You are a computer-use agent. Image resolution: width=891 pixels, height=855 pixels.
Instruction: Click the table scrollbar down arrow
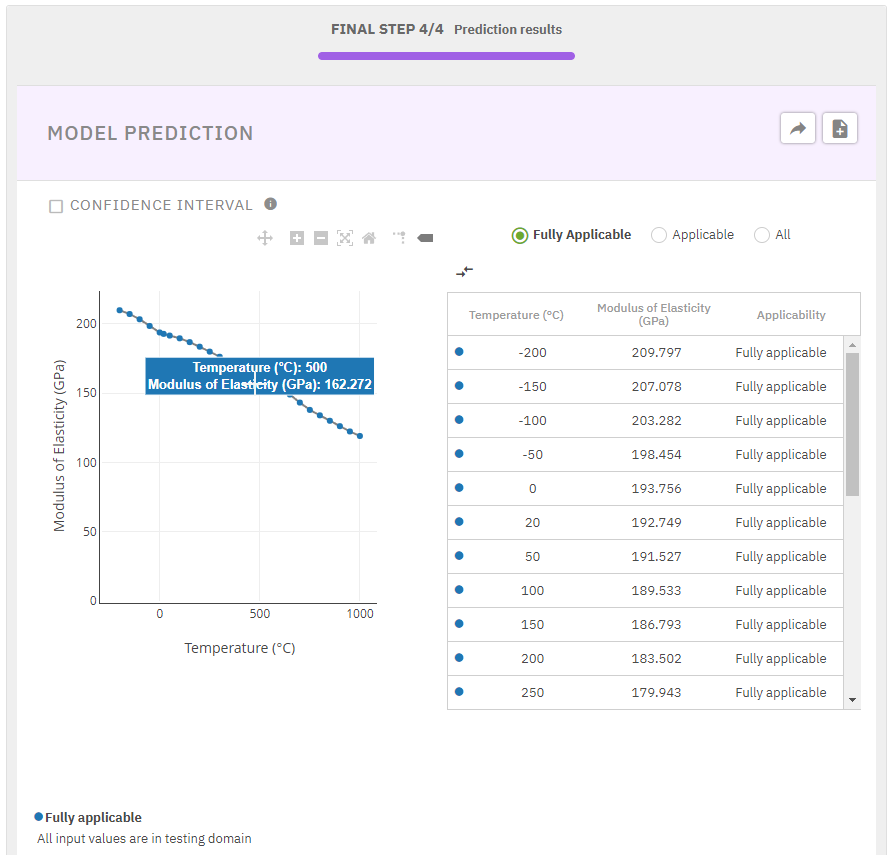[852, 700]
